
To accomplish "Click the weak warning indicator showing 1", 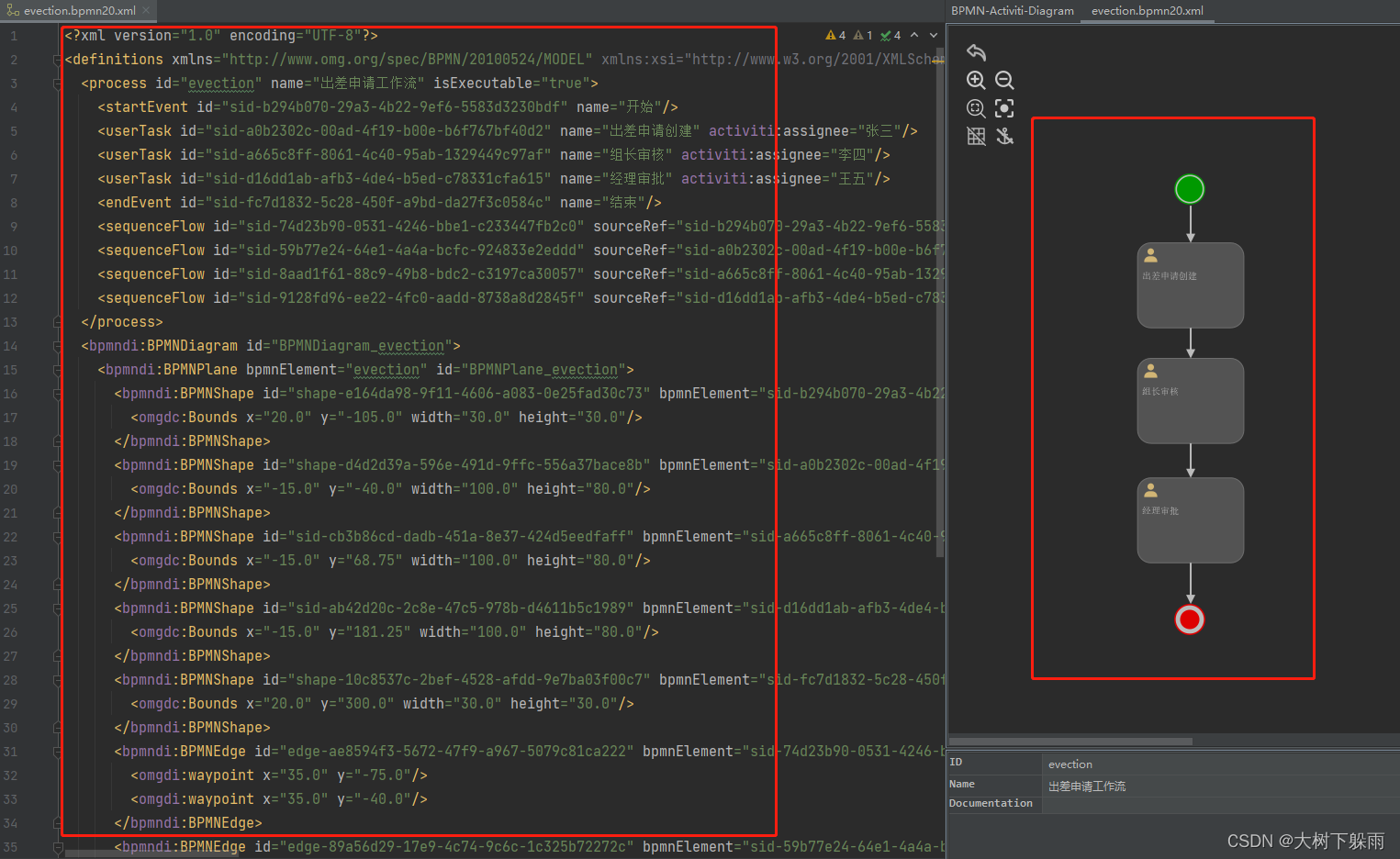I will click(863, 36).
